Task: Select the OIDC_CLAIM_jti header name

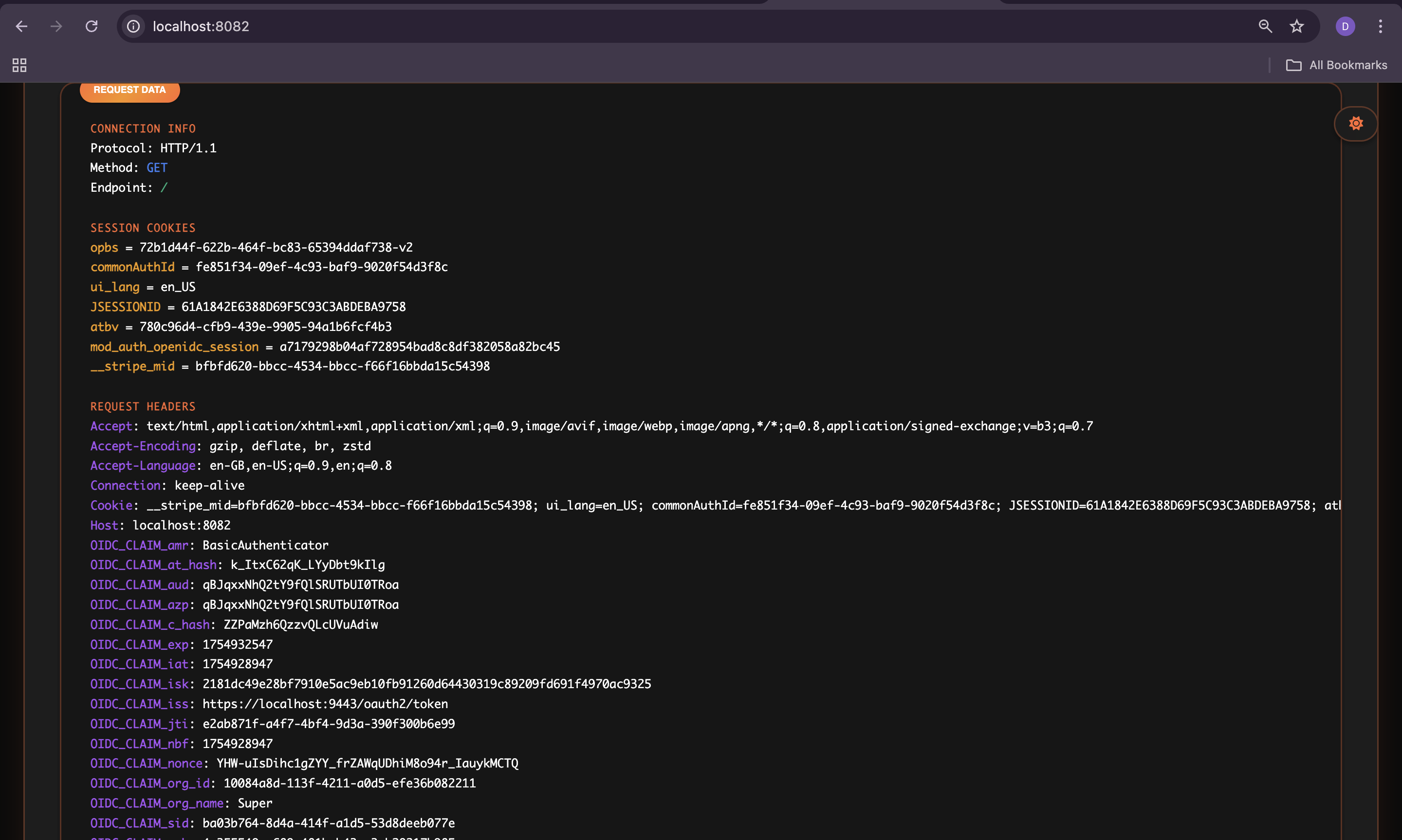Action: [139, 724]
